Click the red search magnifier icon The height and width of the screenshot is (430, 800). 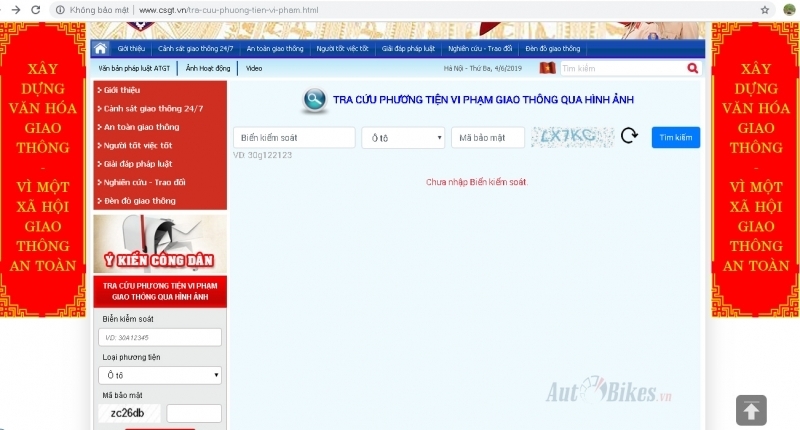click(692, 68)
